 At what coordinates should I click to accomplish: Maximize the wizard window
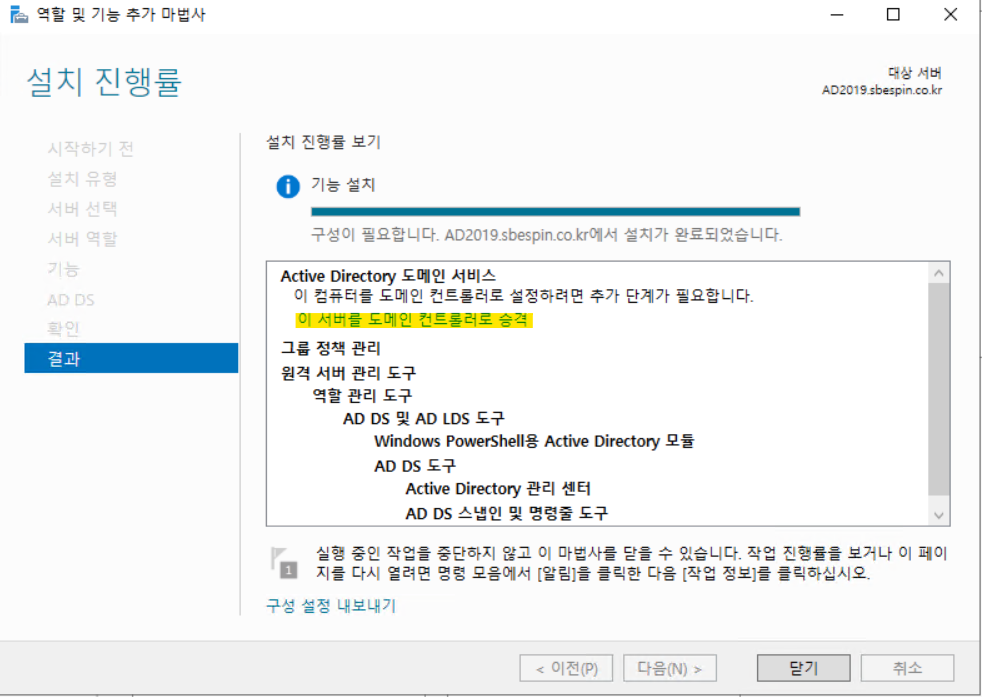[893, 14]
